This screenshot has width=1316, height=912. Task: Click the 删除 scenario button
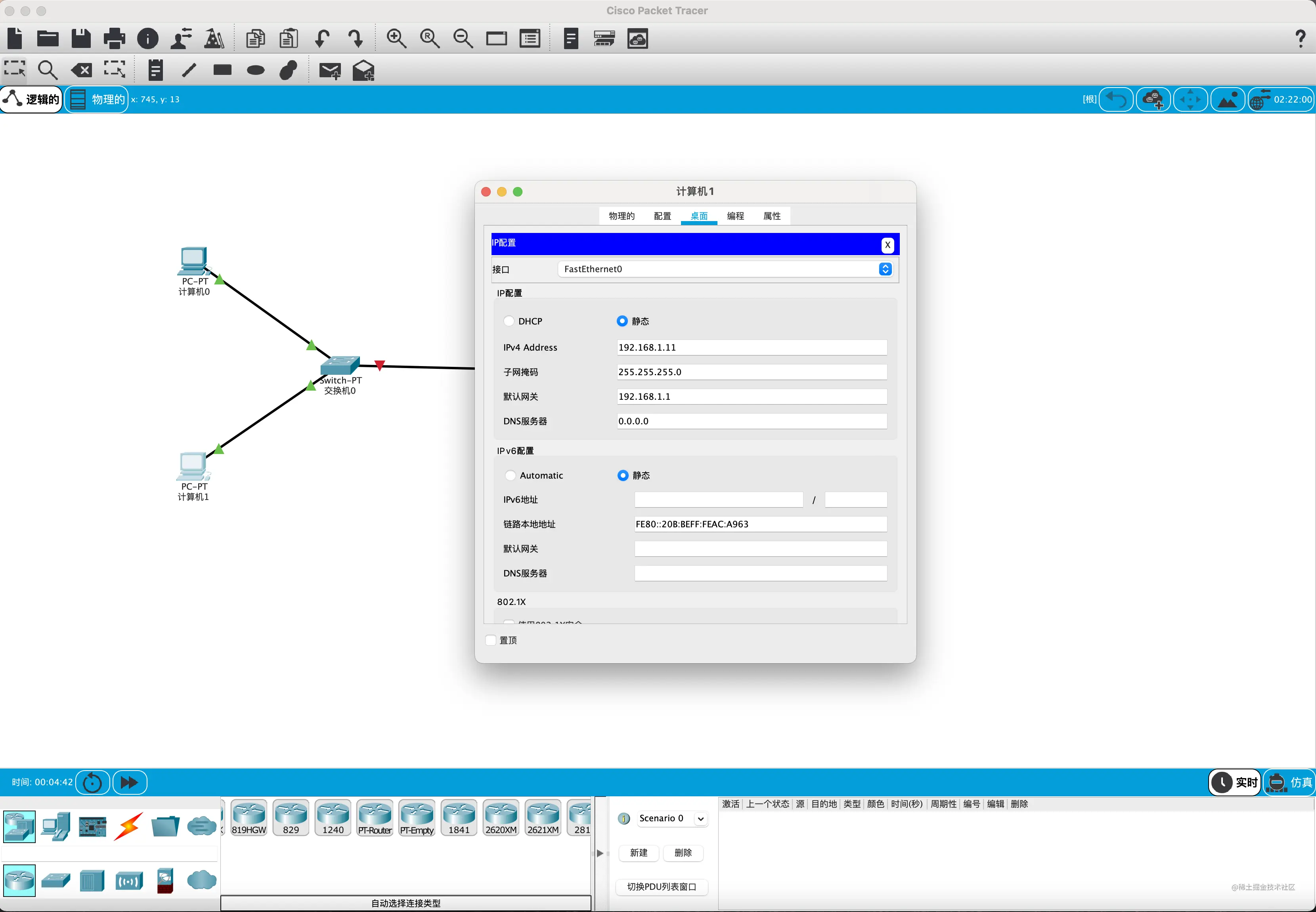tap(683, 853)
